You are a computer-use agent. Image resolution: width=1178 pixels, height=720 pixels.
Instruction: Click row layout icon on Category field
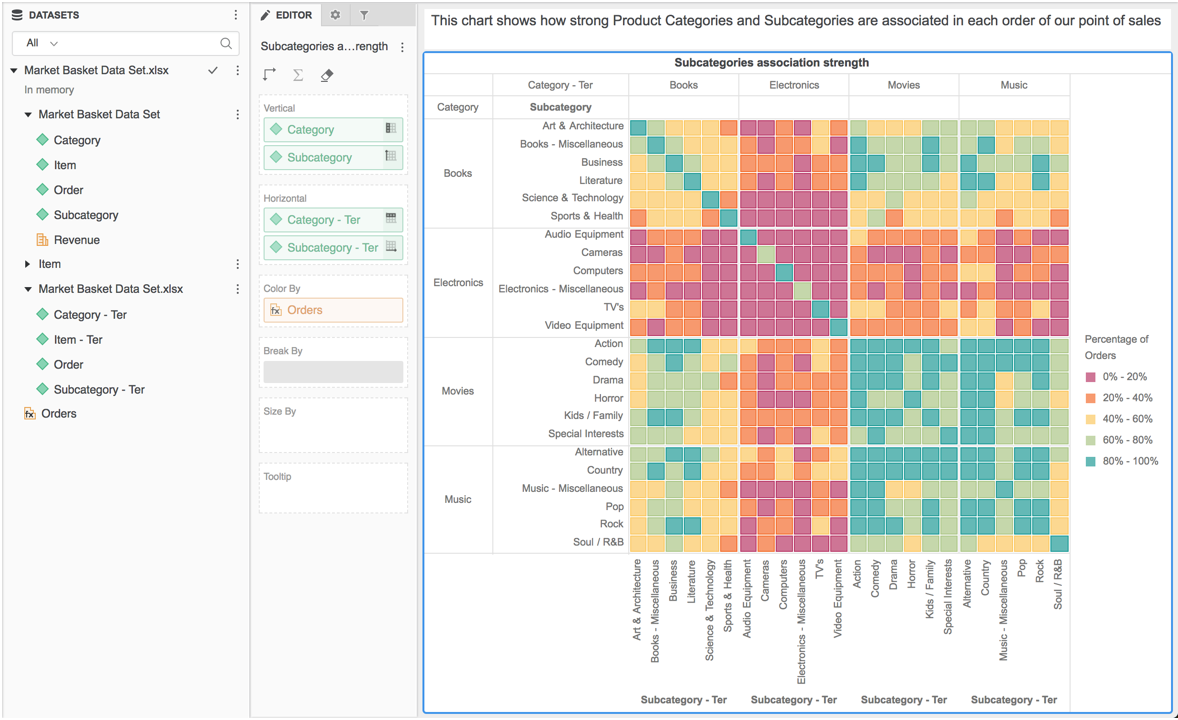[x=391, y=129]
